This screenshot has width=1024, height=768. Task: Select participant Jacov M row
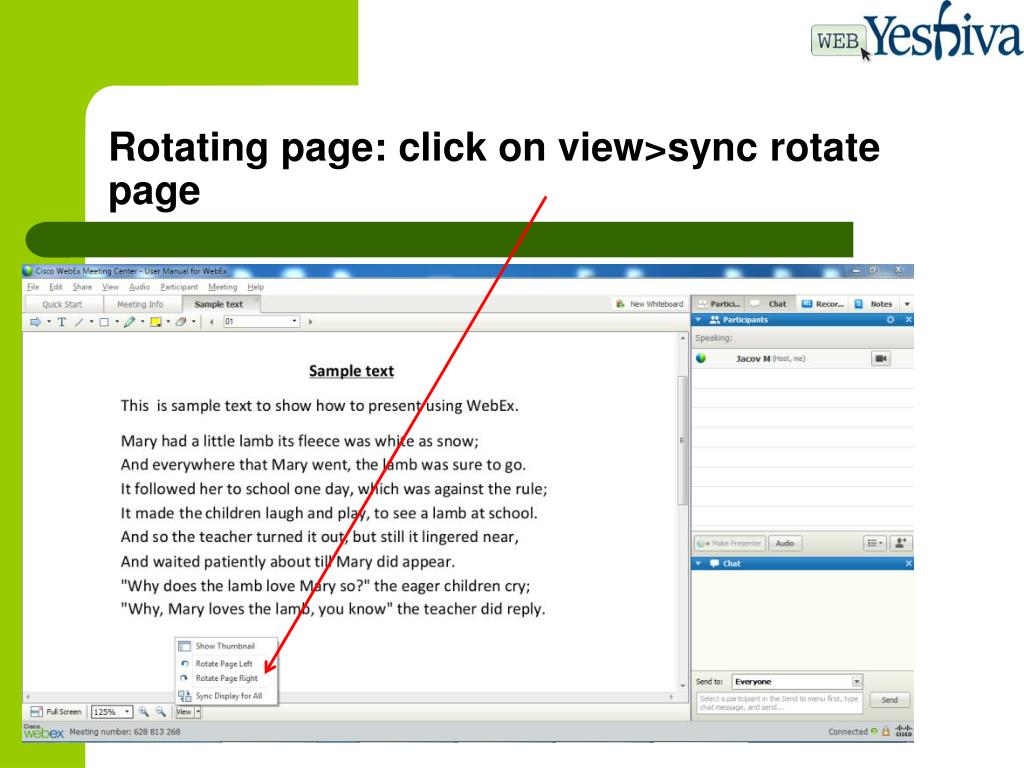(x=803, y=359)
